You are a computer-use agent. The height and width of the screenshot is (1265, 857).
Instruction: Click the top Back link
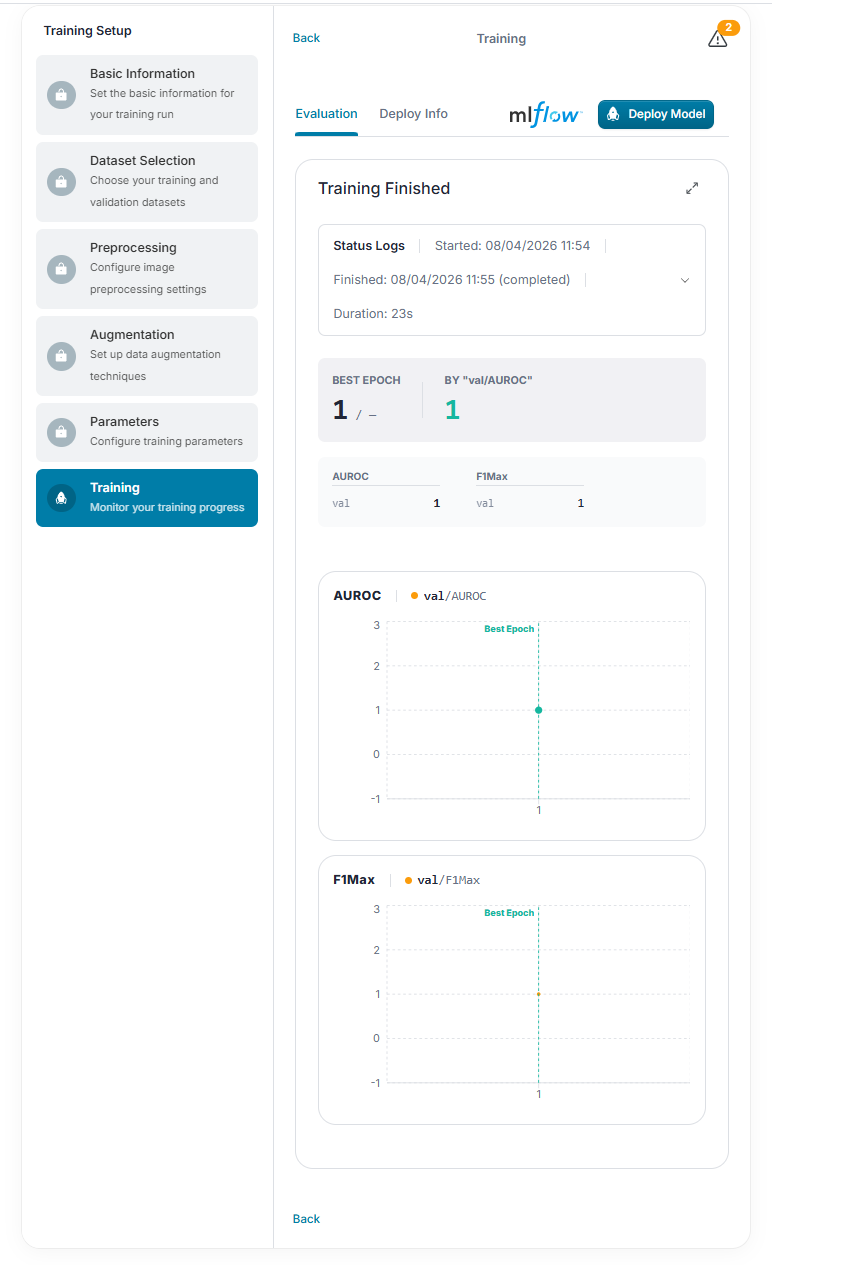tap(306, 38)
